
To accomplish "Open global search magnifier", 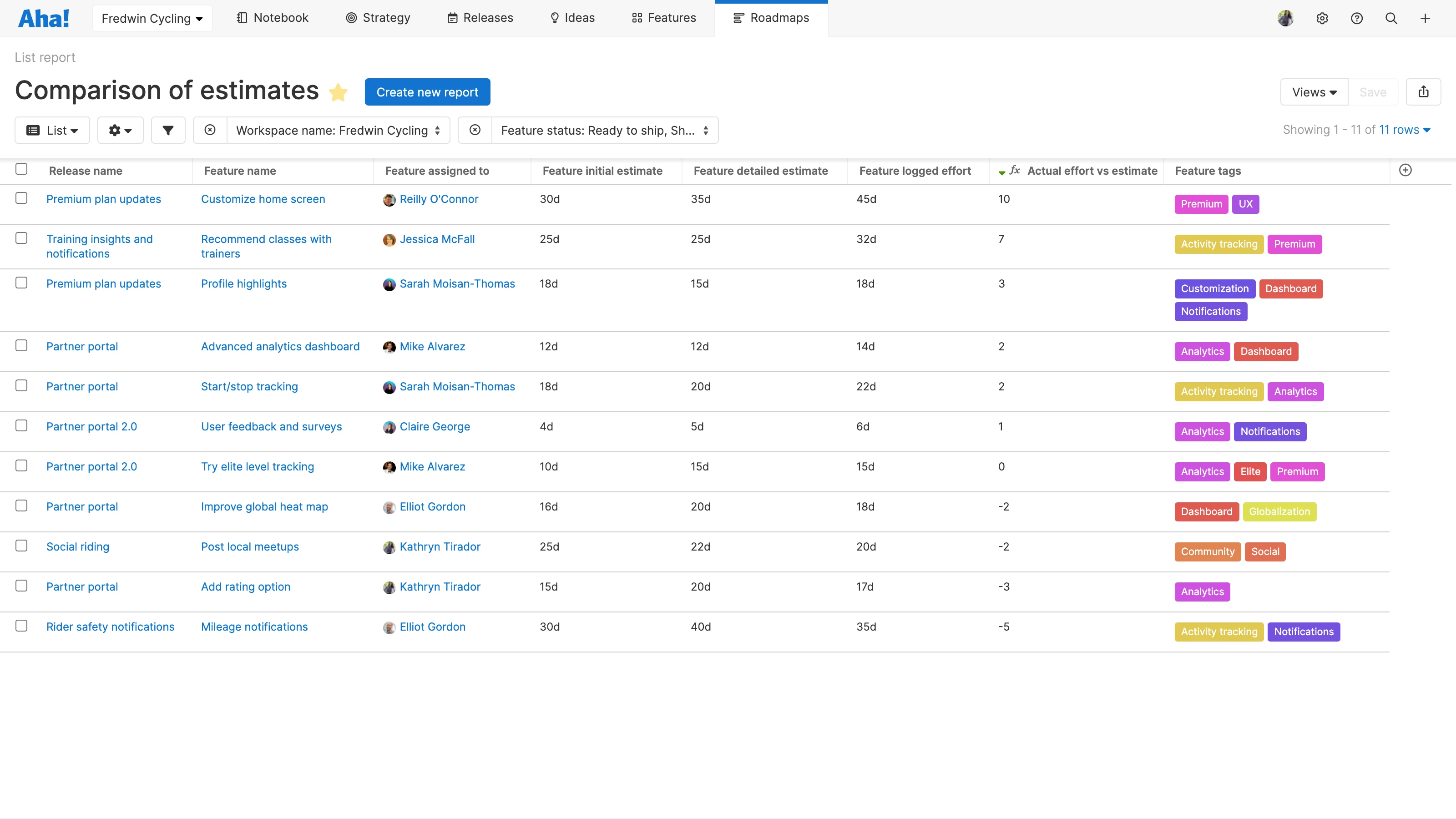I will 1391,18.
